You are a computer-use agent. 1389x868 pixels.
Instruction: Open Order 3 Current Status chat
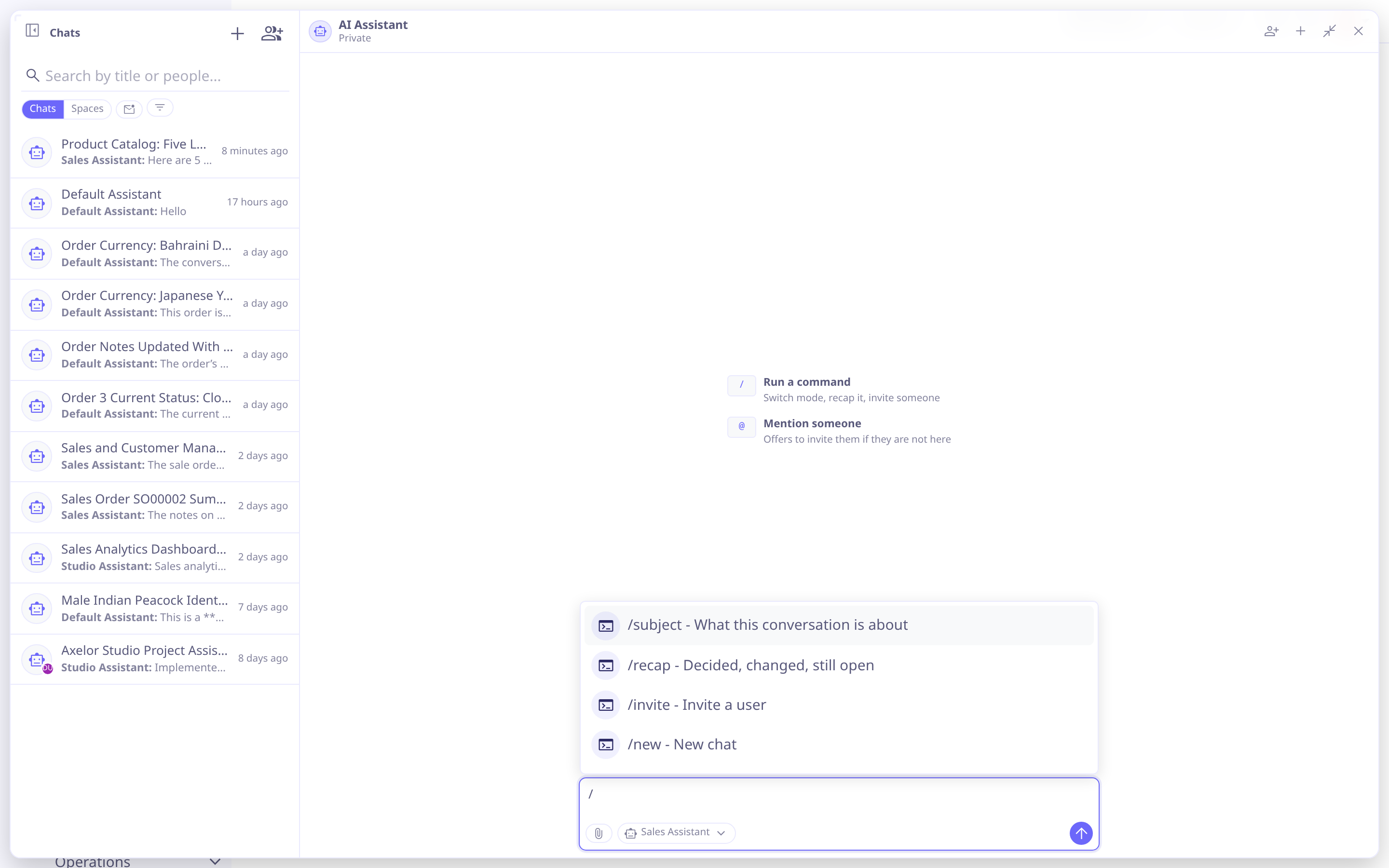point(154,406)
